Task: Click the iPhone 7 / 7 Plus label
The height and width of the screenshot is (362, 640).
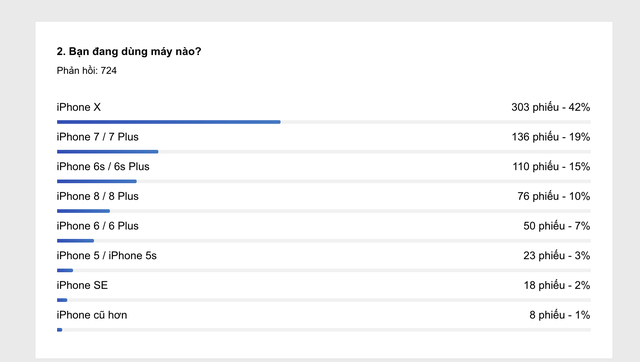Action: (x=98, y=137)
